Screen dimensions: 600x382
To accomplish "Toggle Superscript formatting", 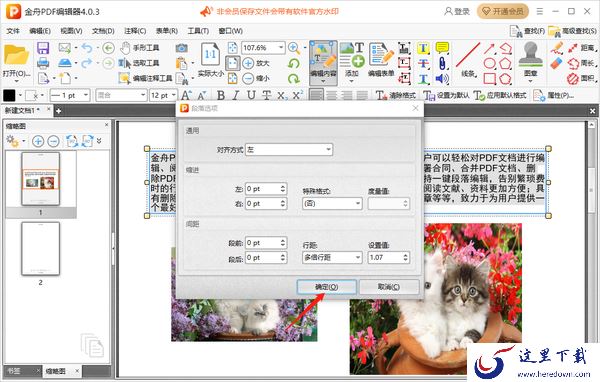I will [x=297, y=95].
